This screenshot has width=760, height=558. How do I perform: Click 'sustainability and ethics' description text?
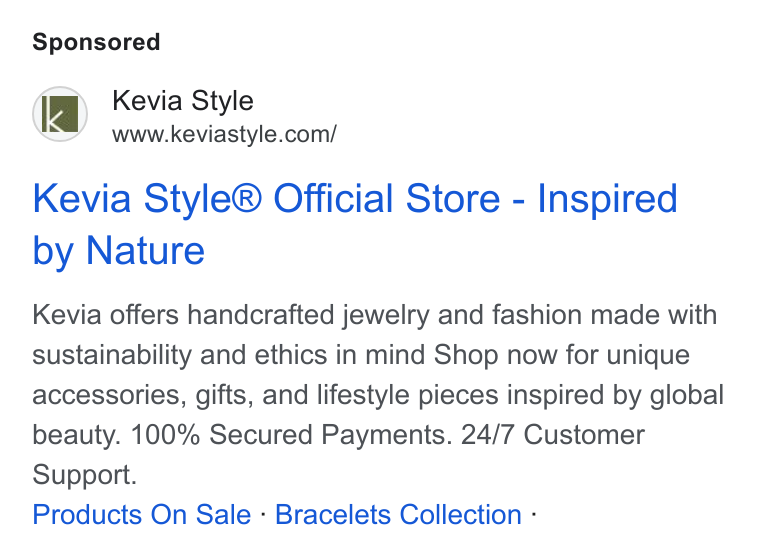[x=180, y=355]
